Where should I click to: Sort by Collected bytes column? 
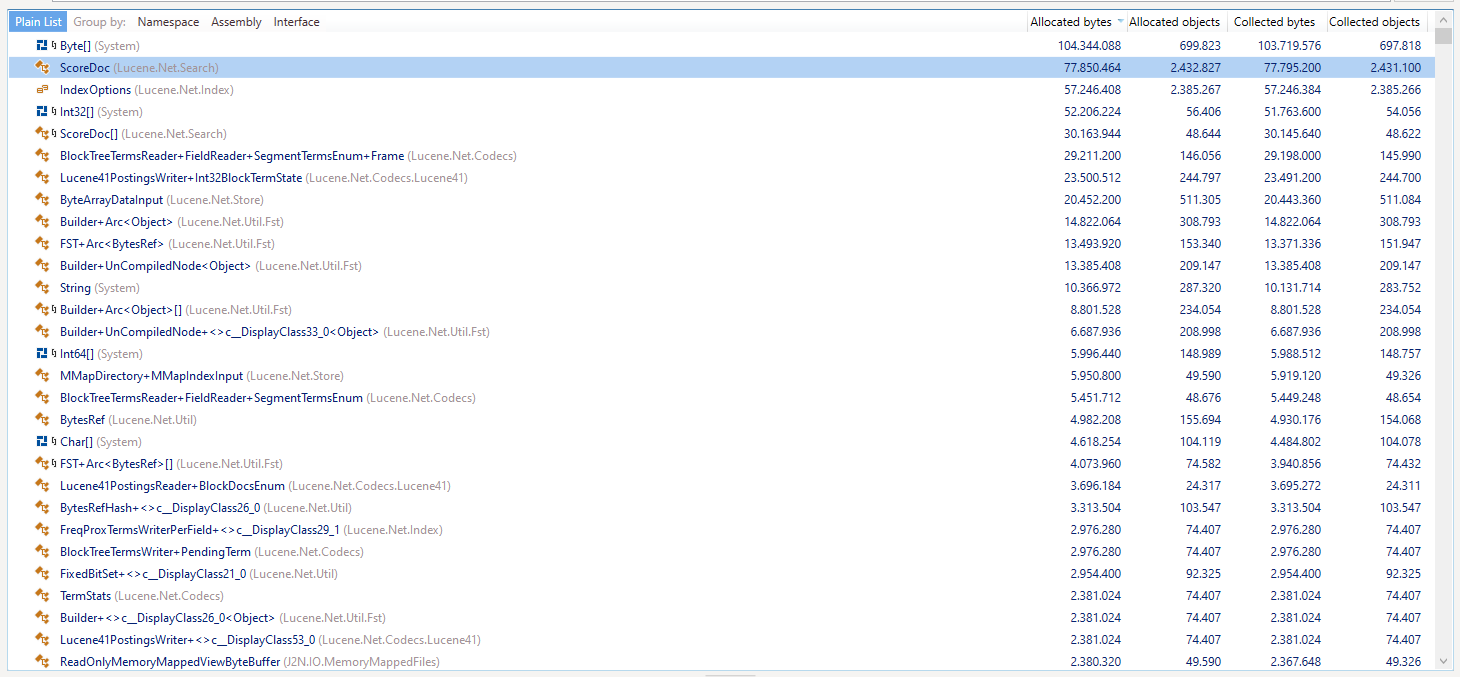(1275, 22)
